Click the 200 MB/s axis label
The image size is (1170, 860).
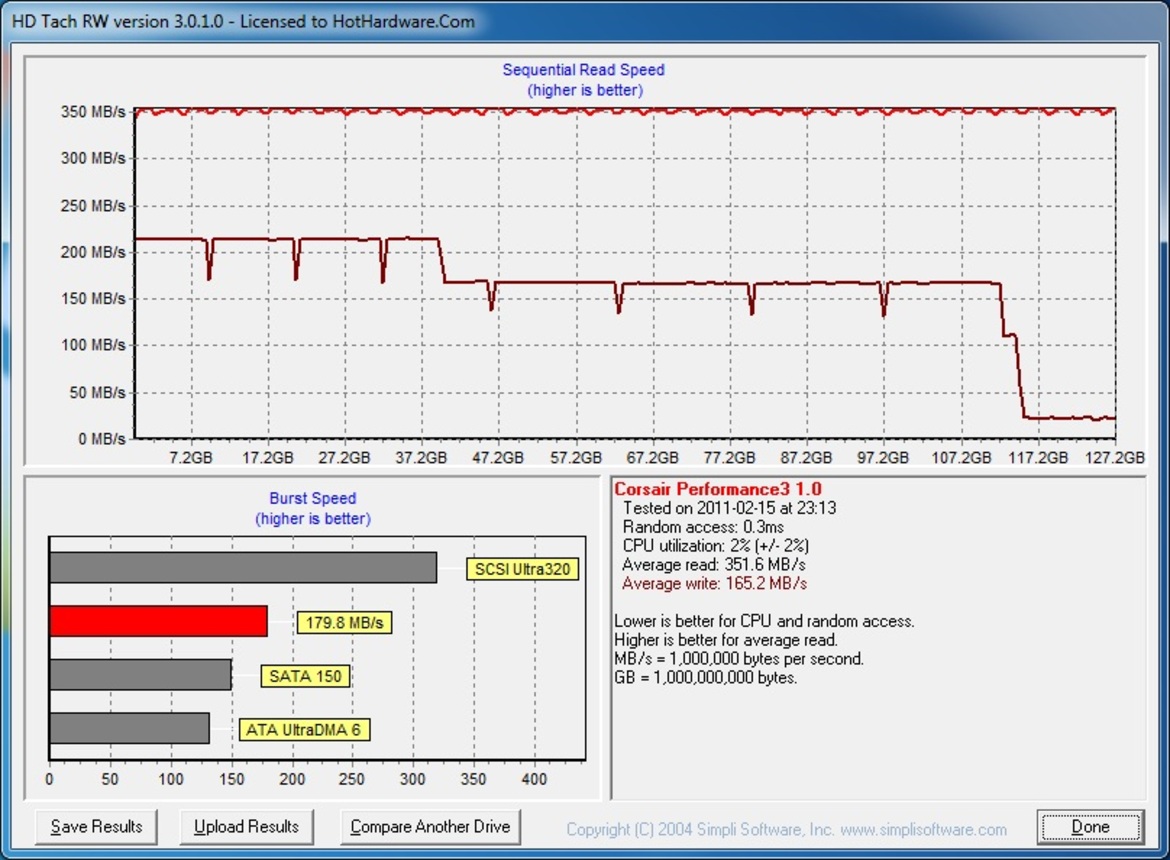[x=93, y=252]
